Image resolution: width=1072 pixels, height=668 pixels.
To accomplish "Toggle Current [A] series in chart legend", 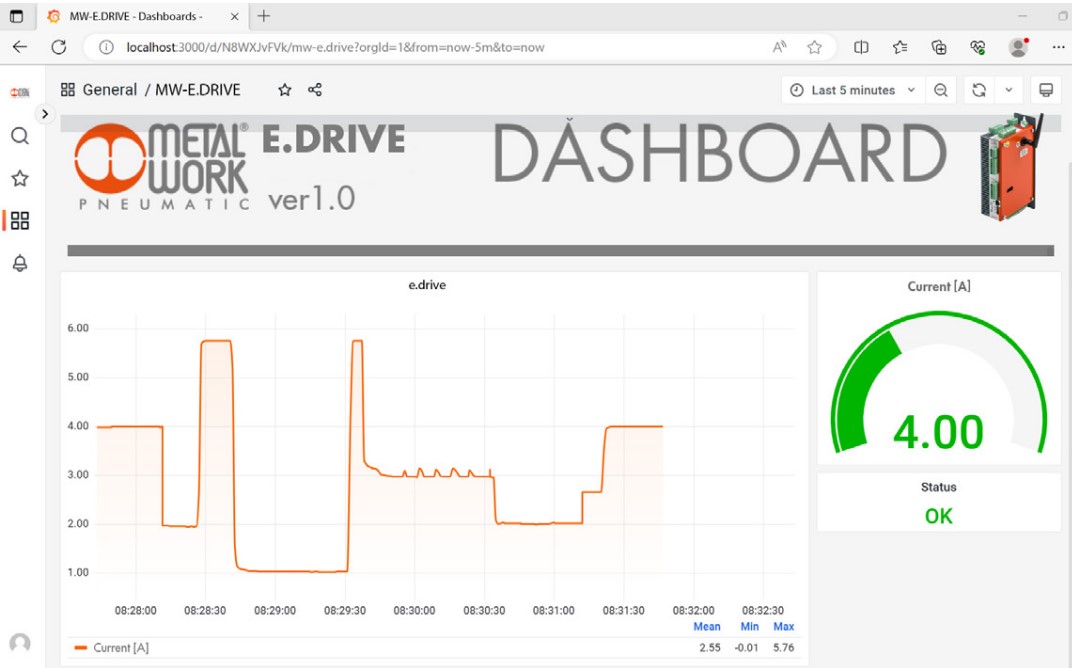I will (121, 648).
